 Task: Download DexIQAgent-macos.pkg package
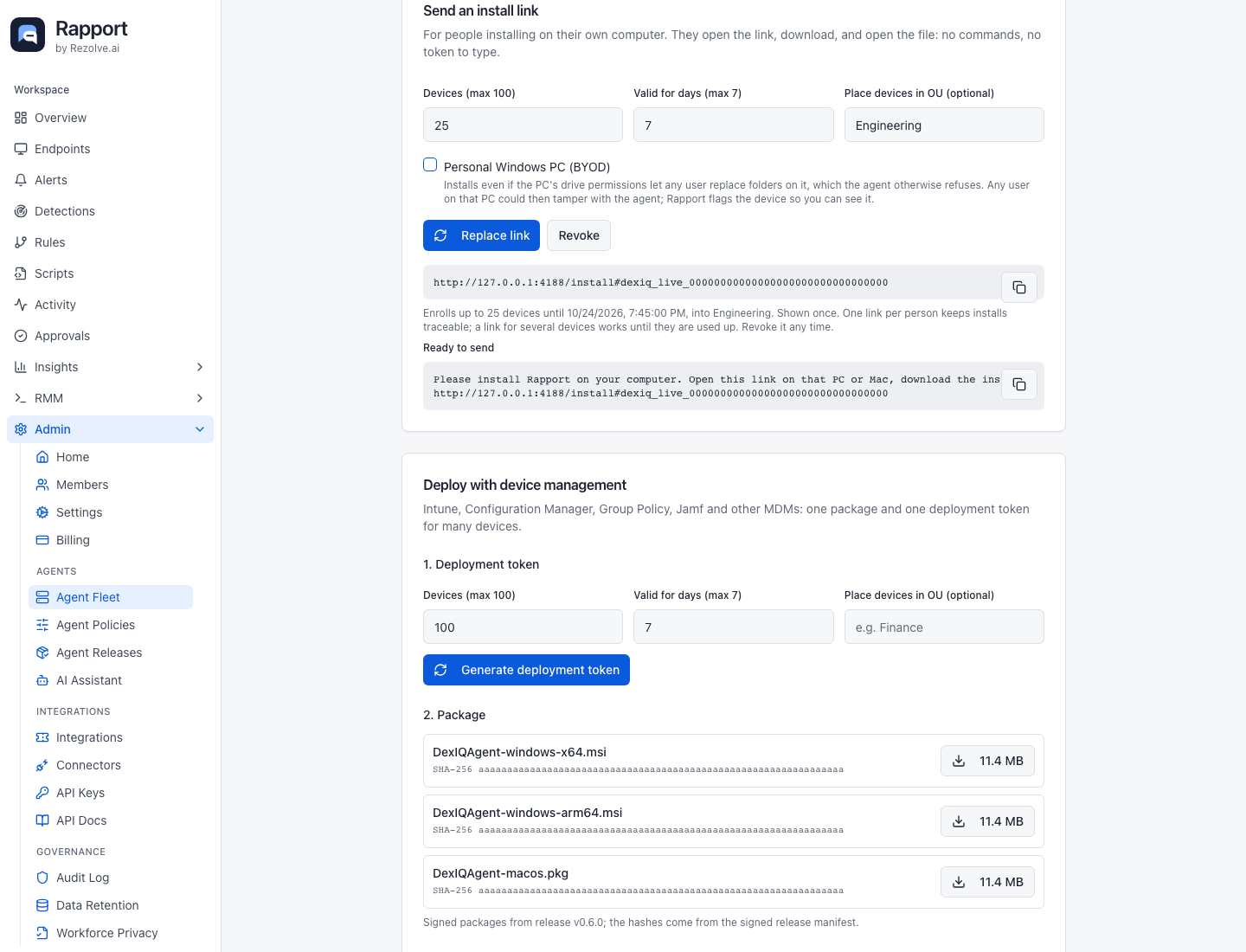(x=987, y=882)
